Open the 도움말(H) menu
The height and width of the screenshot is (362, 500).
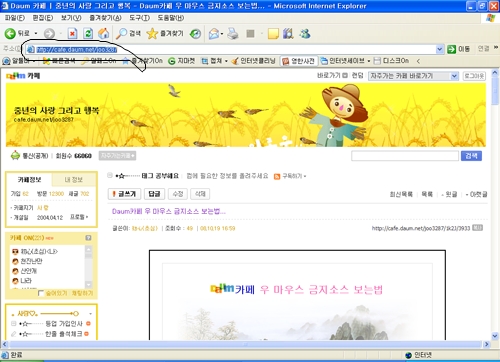[170, 18]
